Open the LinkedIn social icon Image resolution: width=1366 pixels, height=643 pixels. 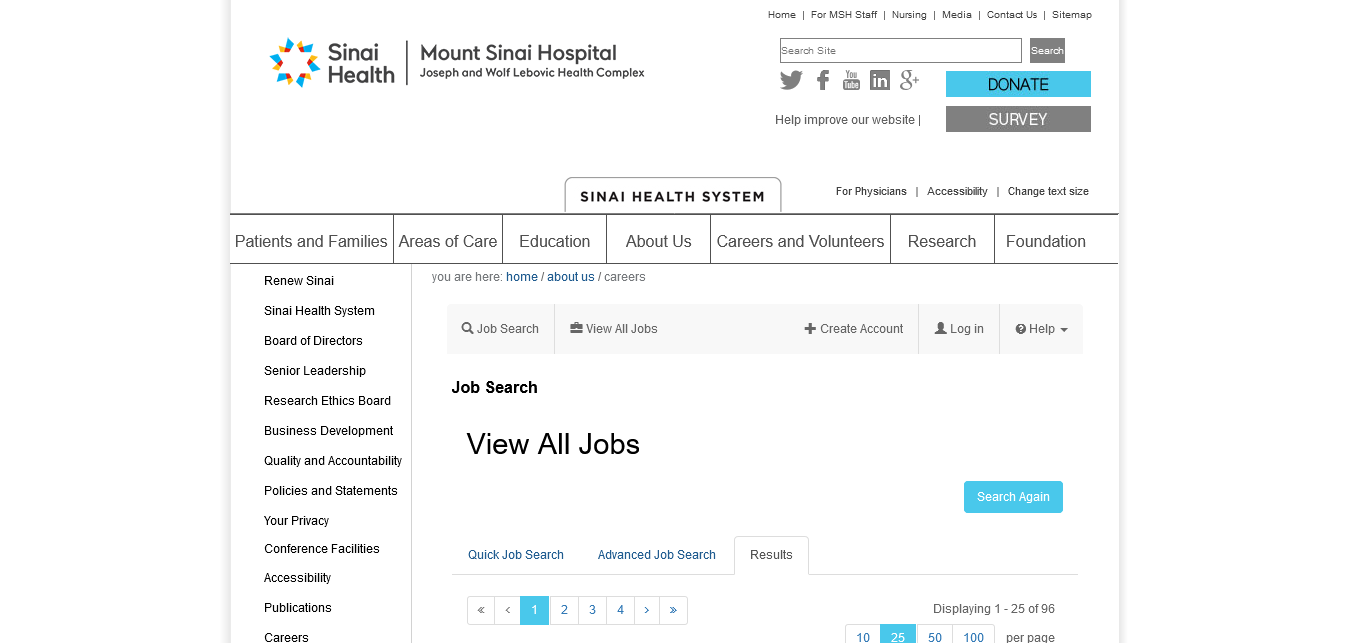pos(880,81)
